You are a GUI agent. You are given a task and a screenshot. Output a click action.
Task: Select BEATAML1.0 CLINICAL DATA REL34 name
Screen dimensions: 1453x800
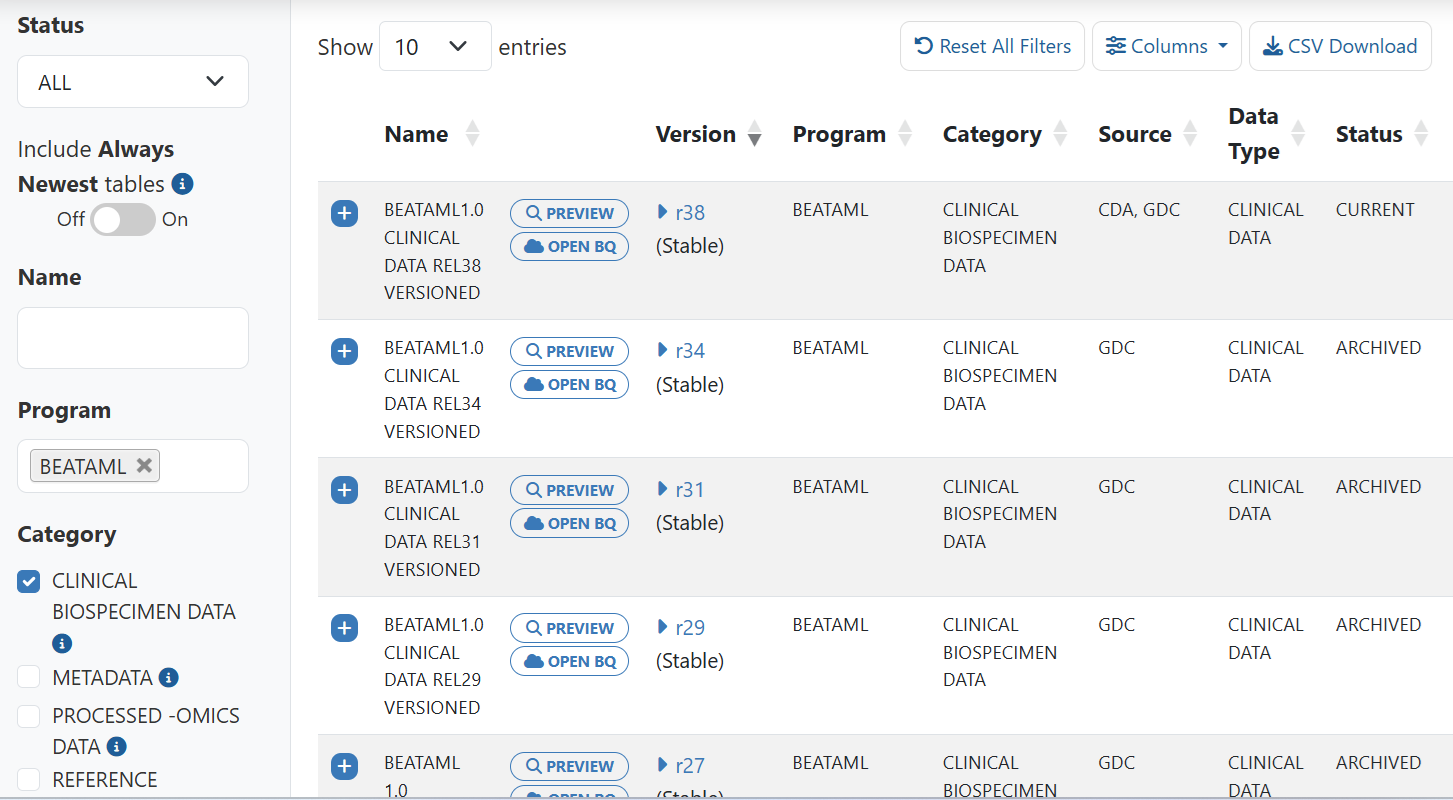[434, 390]
